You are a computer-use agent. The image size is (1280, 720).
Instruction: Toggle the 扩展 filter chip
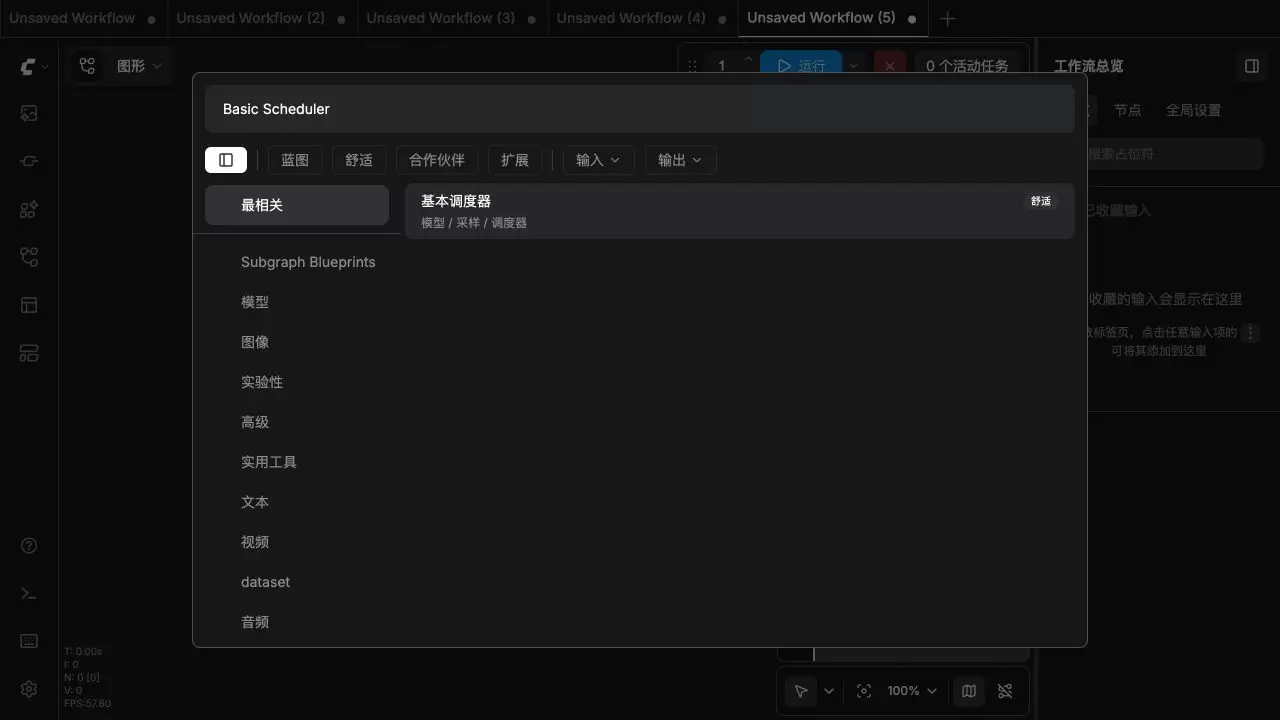[515, 160]
